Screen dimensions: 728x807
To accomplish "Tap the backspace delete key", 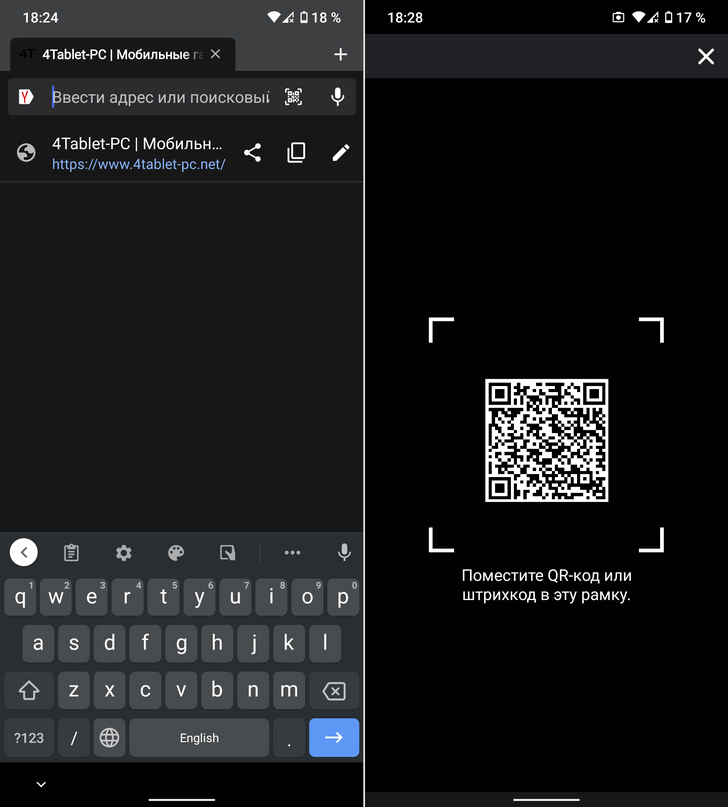I will pos(334,690).
